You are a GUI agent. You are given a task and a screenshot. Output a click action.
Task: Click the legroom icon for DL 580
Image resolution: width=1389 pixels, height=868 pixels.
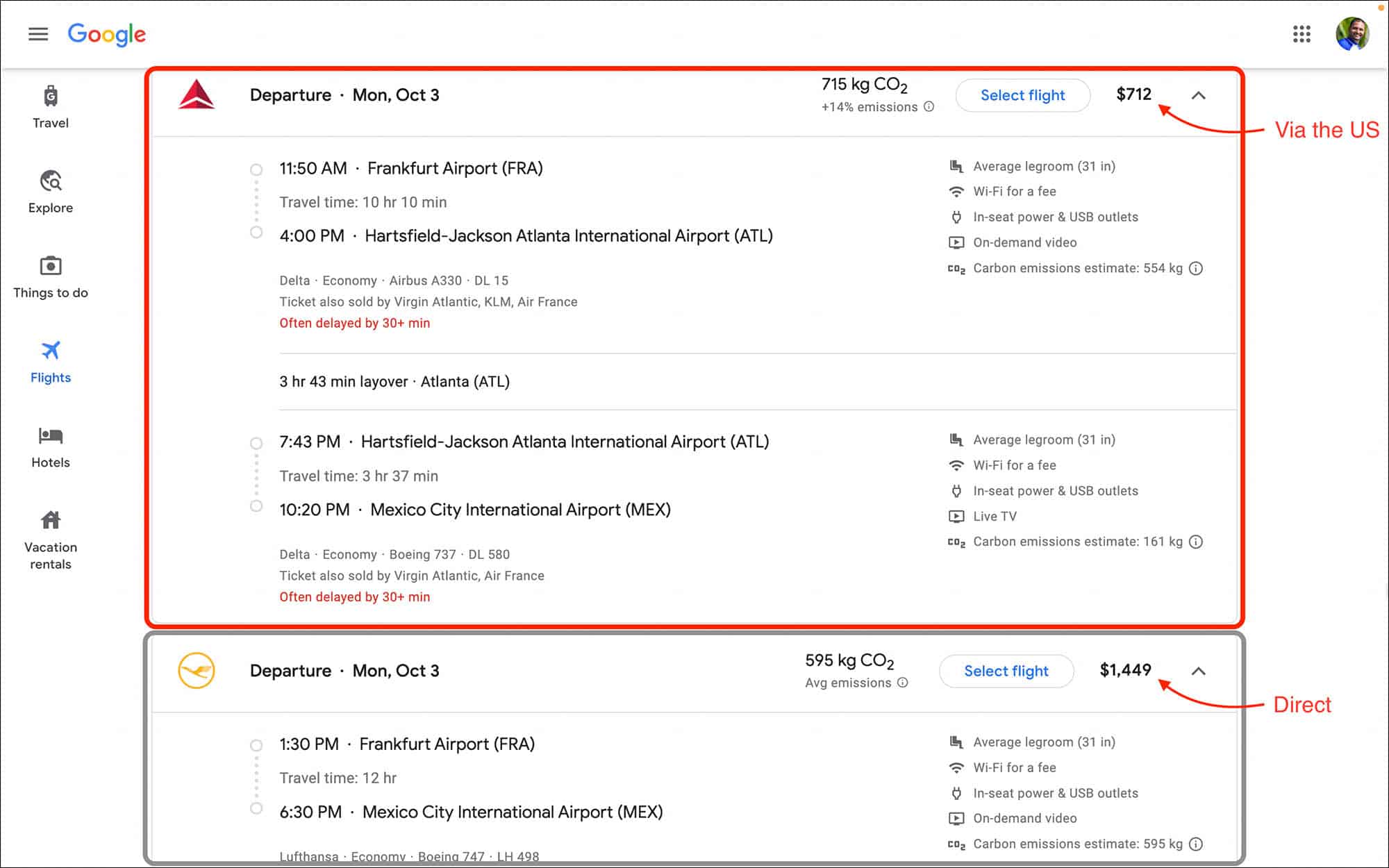pos(956,440)
